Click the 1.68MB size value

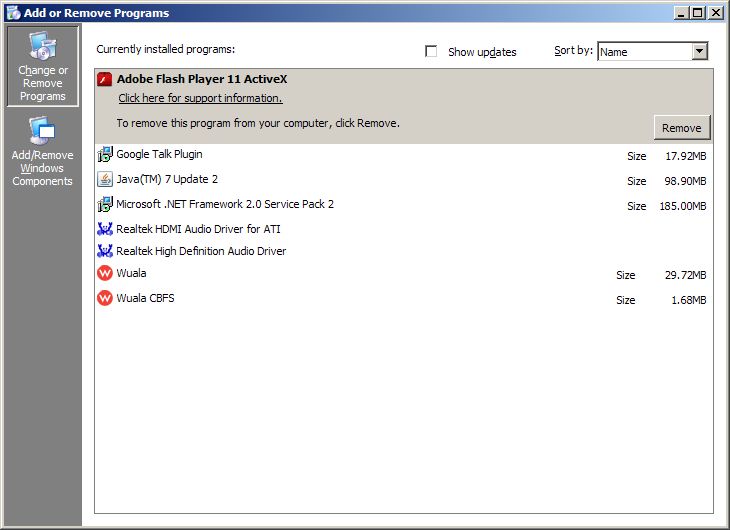[689, 300]
